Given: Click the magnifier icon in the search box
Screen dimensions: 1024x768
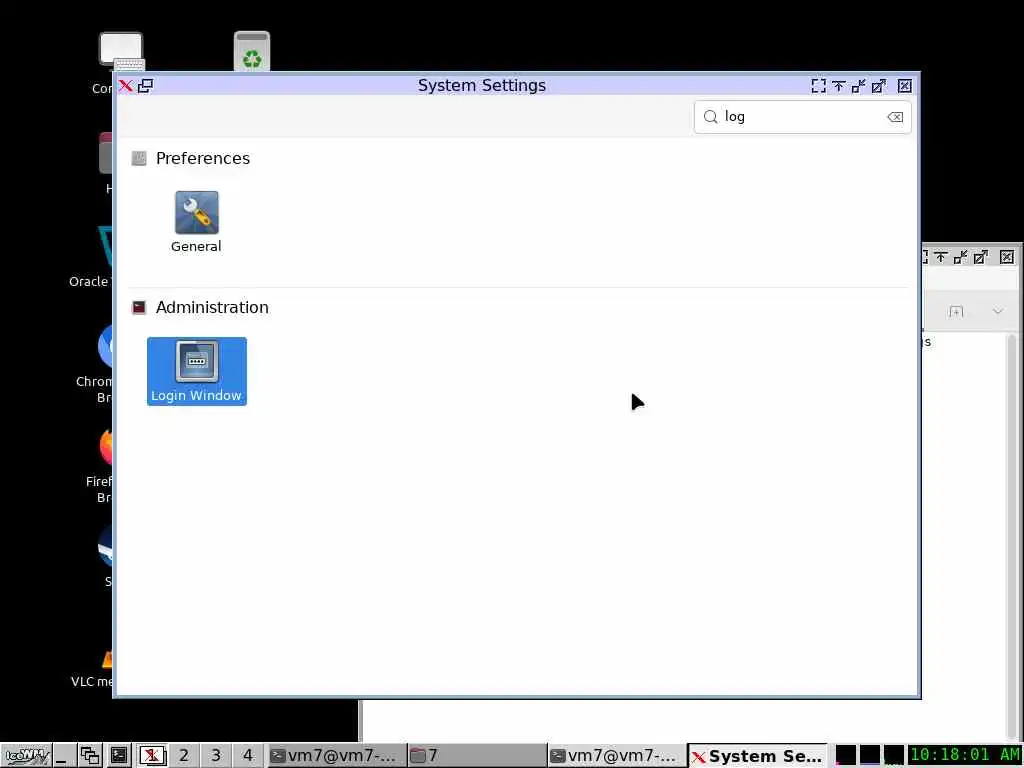Looking at the screenshot, I should pyautogui.click(x=711, y=117).
